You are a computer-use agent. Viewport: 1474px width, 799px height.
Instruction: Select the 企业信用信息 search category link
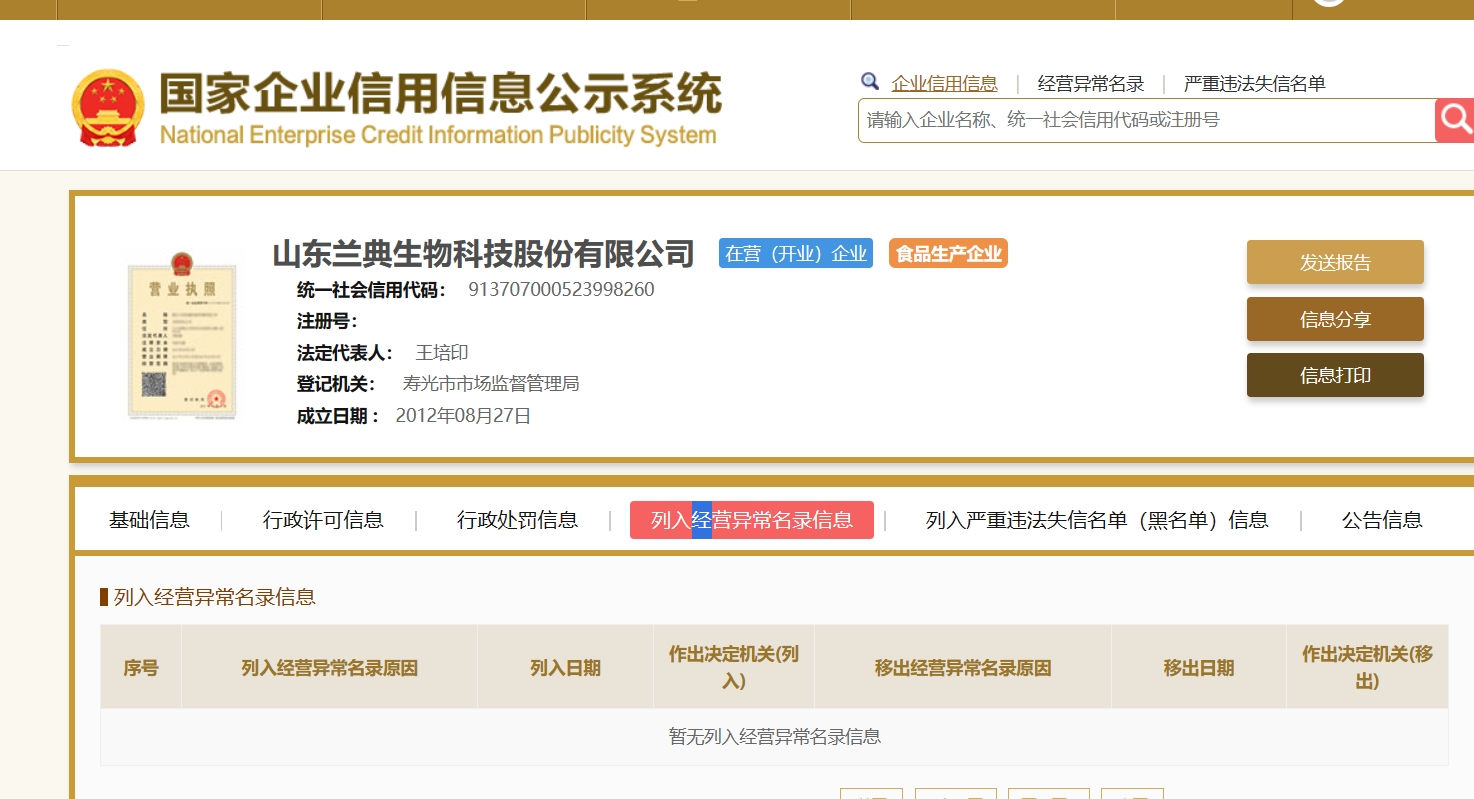click(x=944, y=84)
